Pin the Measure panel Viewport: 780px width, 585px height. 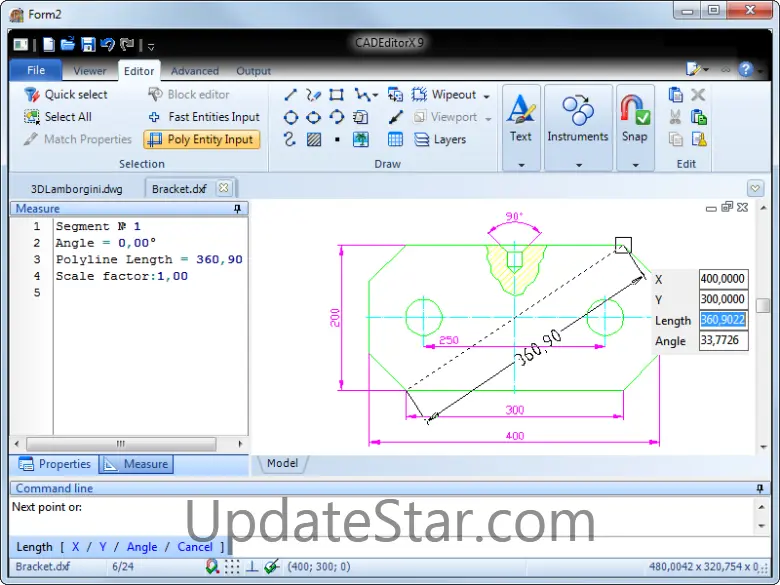[x=238, y=208]
